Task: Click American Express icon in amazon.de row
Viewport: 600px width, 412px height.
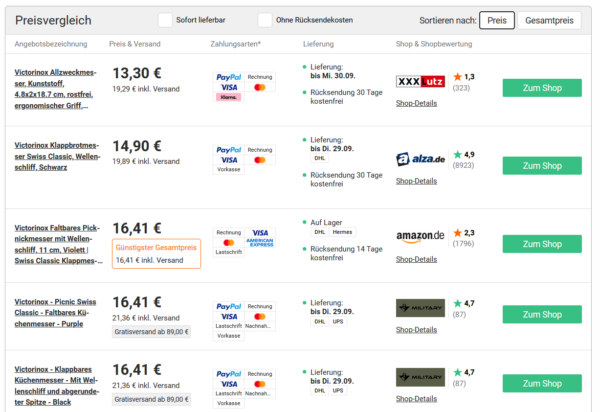Action: click(260, 243)
